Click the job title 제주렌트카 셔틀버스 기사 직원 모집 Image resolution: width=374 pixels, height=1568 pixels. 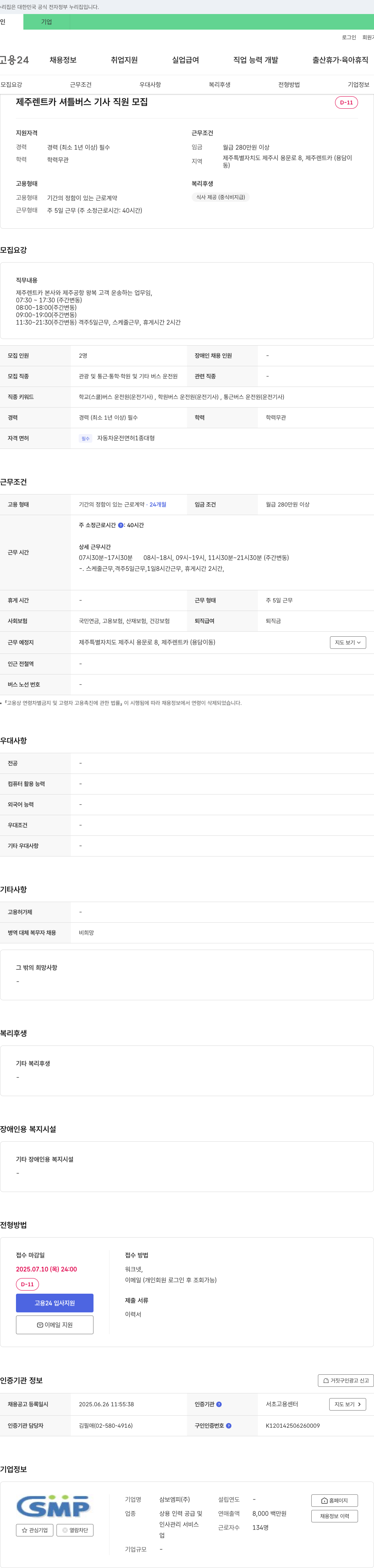click(x=81, y=102)
